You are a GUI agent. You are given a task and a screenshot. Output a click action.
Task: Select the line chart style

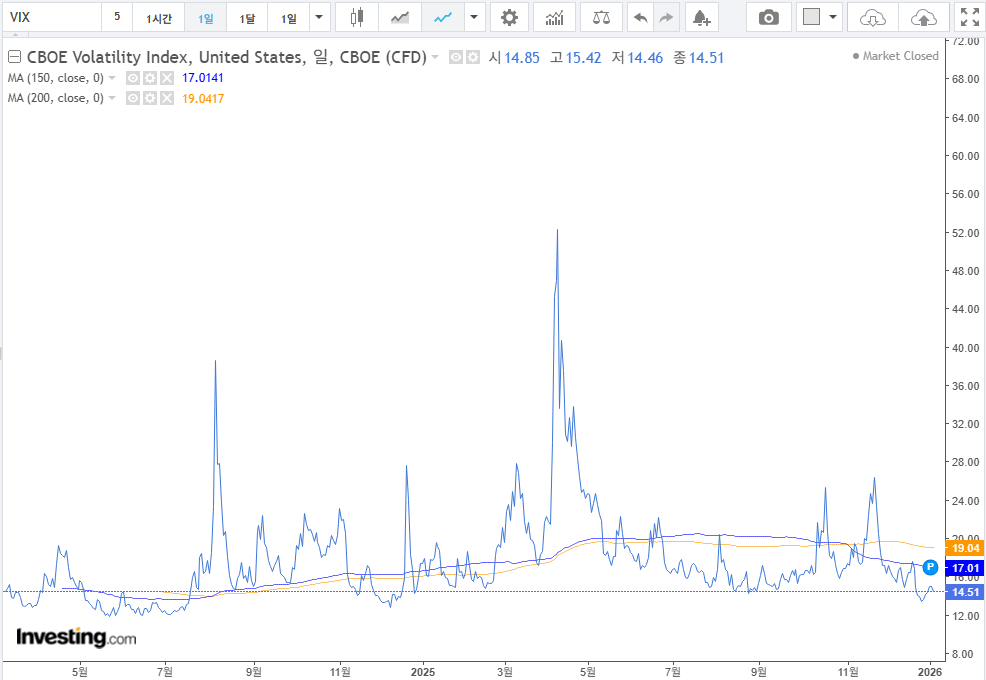(x=443, y=17)
